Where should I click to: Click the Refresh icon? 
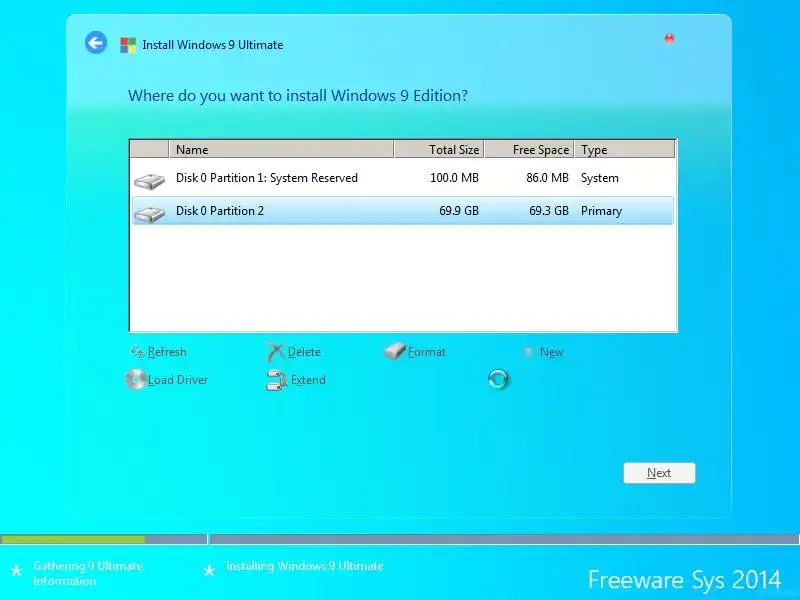pyautogui.click(x=137, y=352)
